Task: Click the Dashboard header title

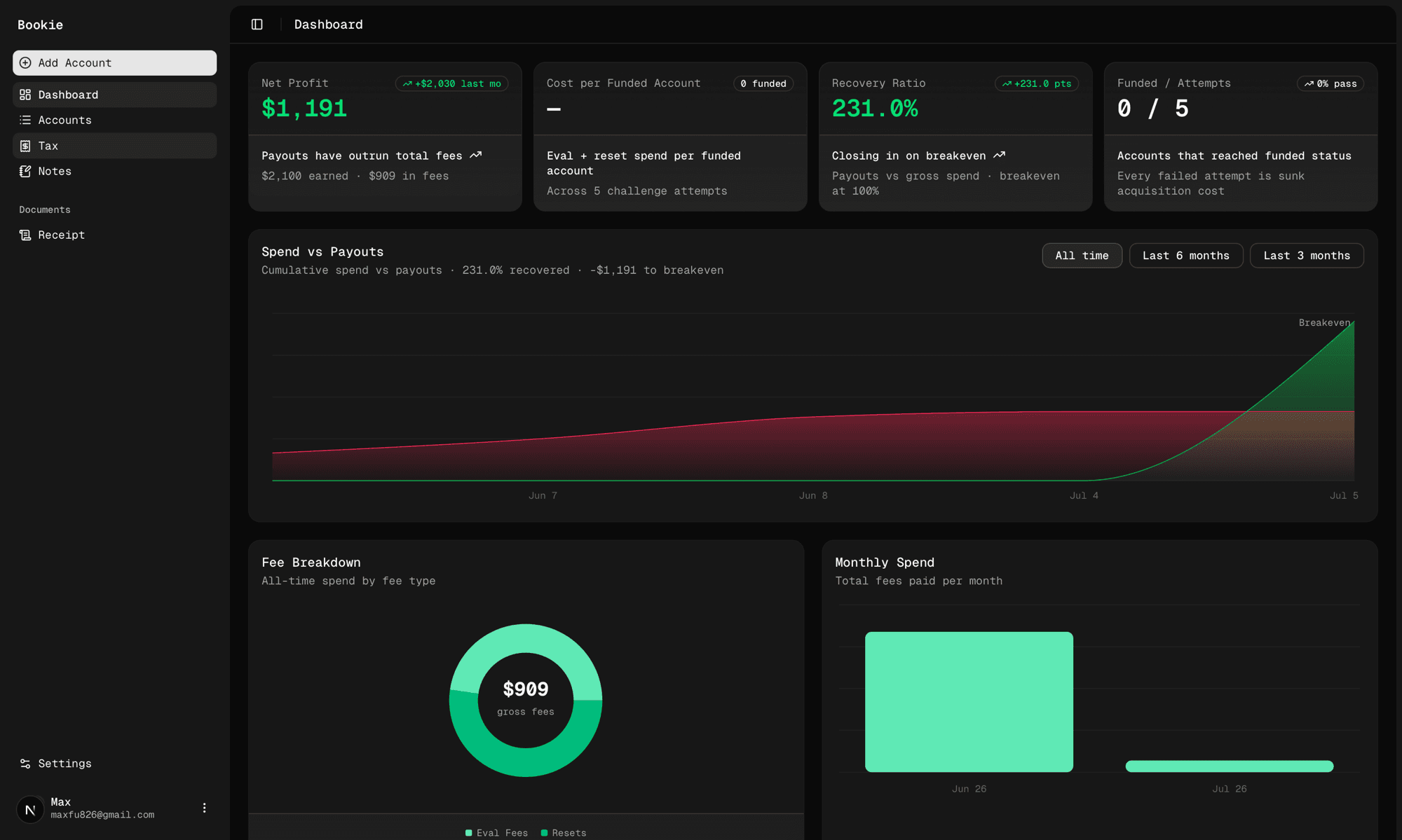Action: click(329, 25)
